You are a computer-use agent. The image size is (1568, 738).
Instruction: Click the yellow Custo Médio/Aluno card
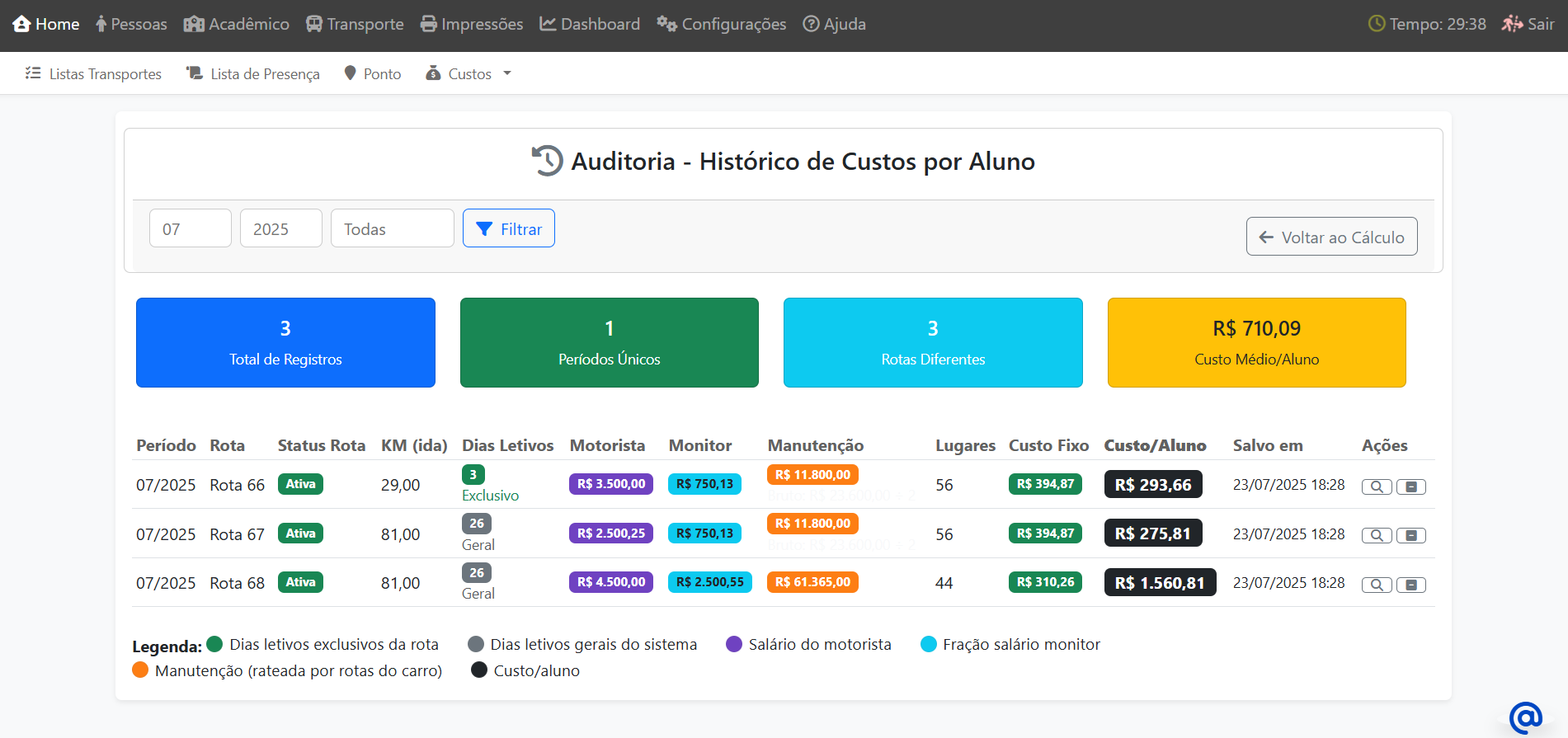coord(1256,342)
